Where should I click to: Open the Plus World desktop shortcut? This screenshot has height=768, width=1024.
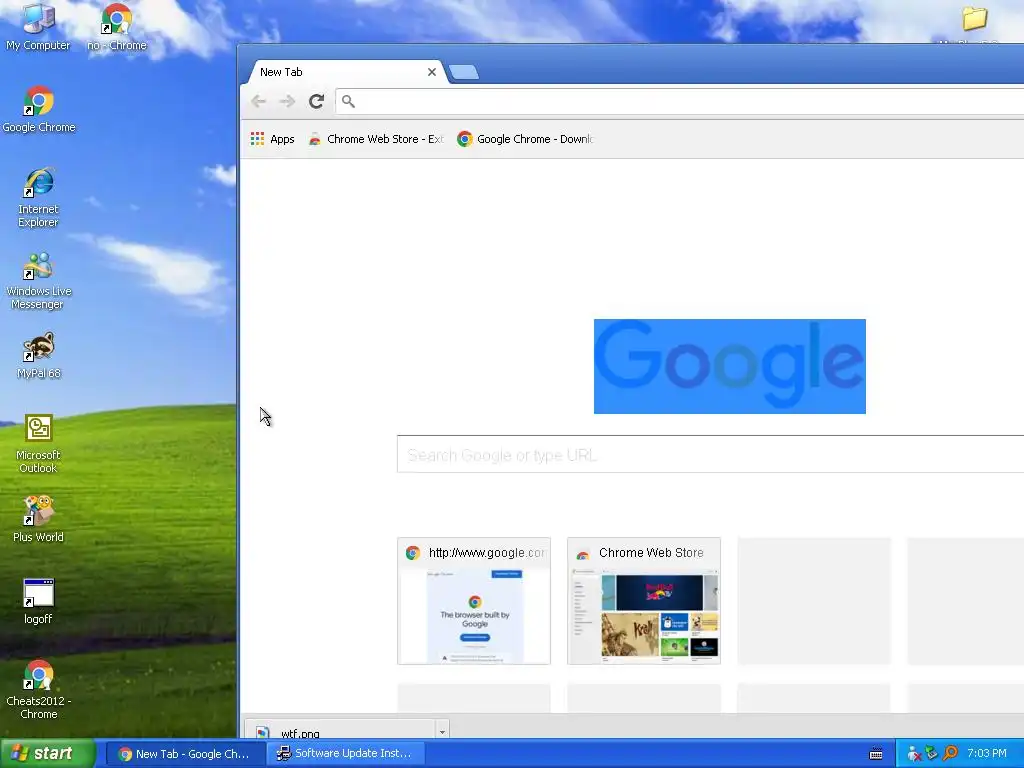[x=38, y=519]
